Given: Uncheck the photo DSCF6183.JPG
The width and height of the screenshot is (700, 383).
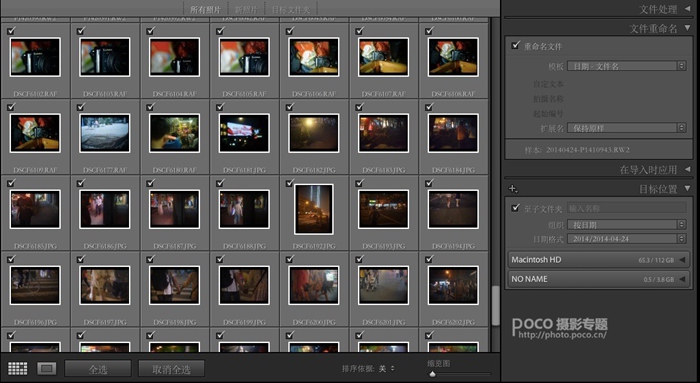Looking at the screenshot, I should click(359, 107).
